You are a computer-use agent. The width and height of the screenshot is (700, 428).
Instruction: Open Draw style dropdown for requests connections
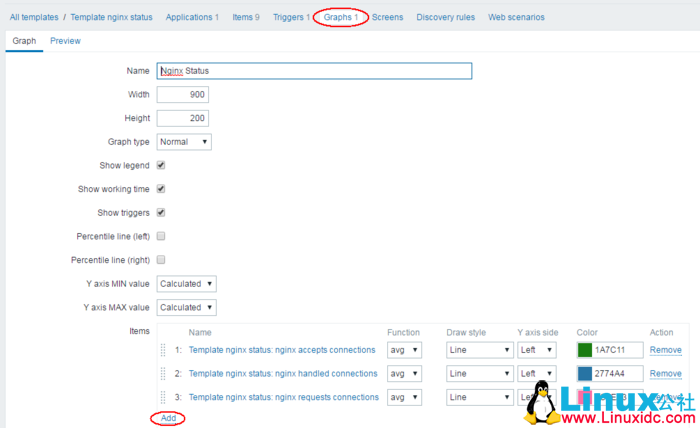click(x=479, y=397)
